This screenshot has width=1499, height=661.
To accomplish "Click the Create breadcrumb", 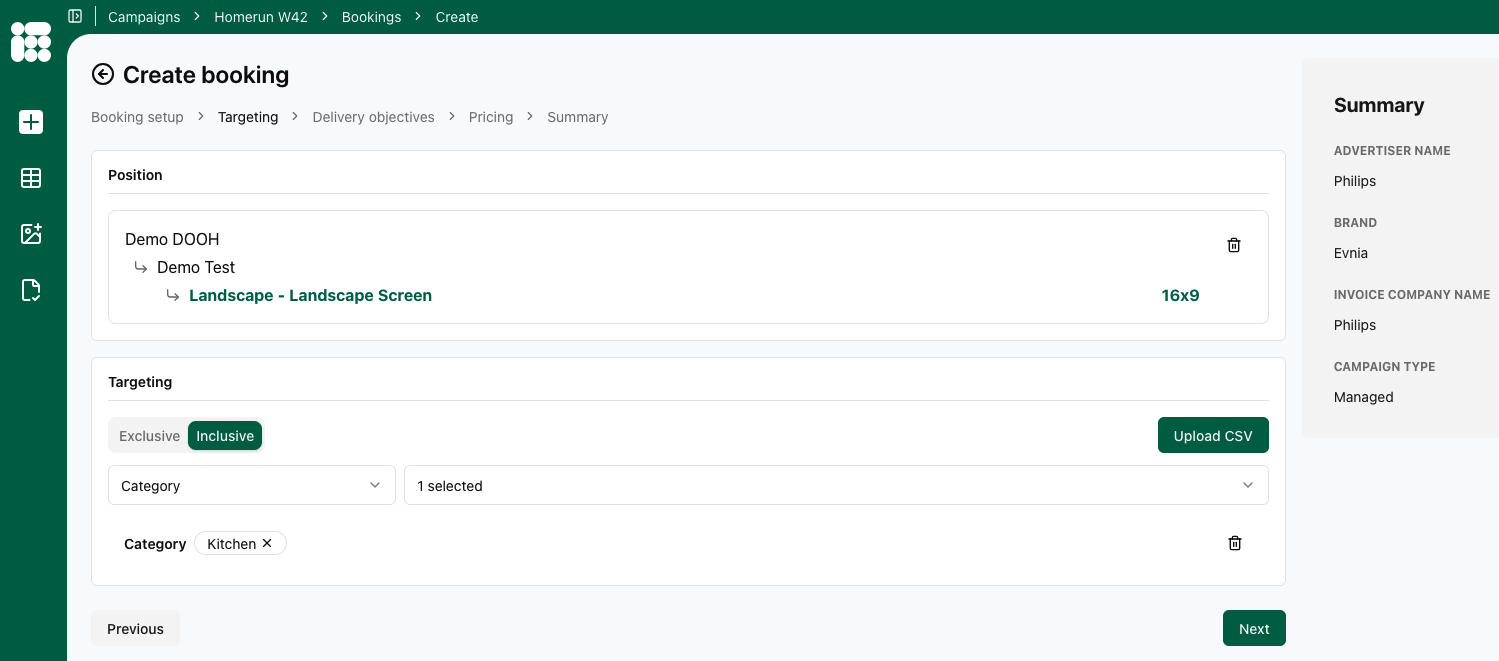I will tap(457, 17).
